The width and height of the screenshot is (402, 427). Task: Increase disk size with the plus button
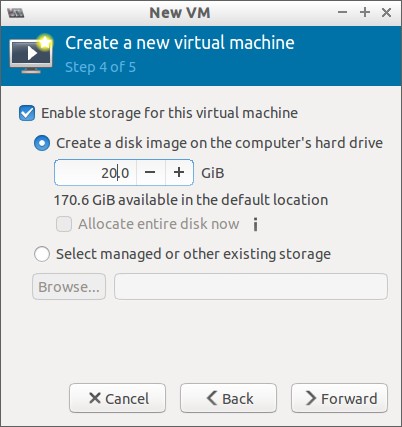click(179, 172)
